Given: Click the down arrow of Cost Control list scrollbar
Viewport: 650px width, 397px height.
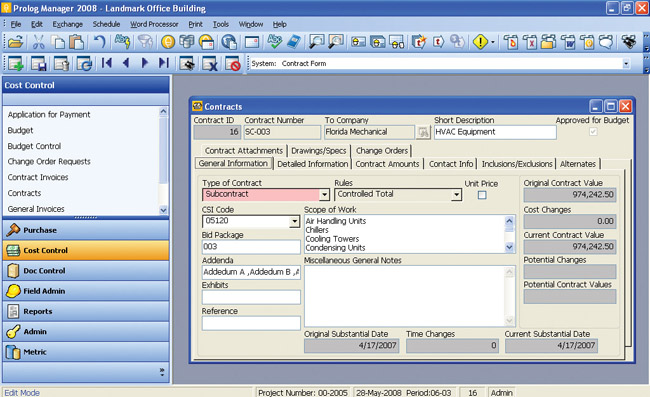Looking at the screenshot, I should coord(163,210).
